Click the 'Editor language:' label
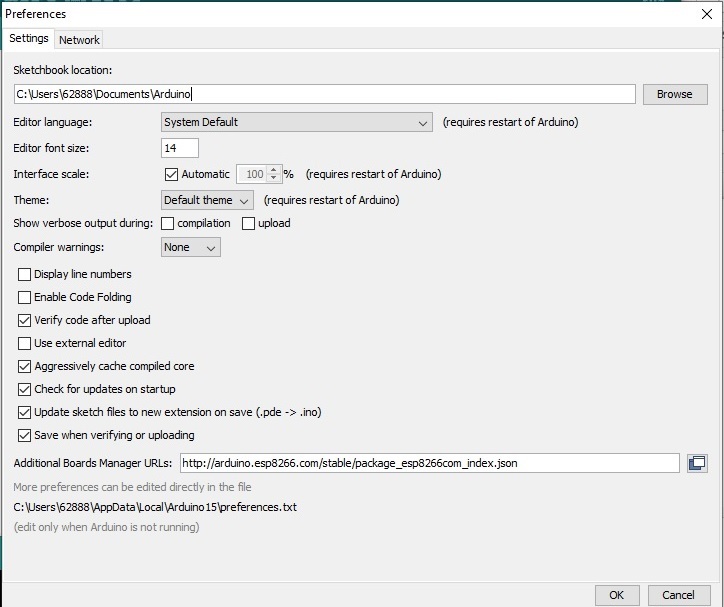Image resolution: width=724 pixels, height=607 pixels. point(53,122)
